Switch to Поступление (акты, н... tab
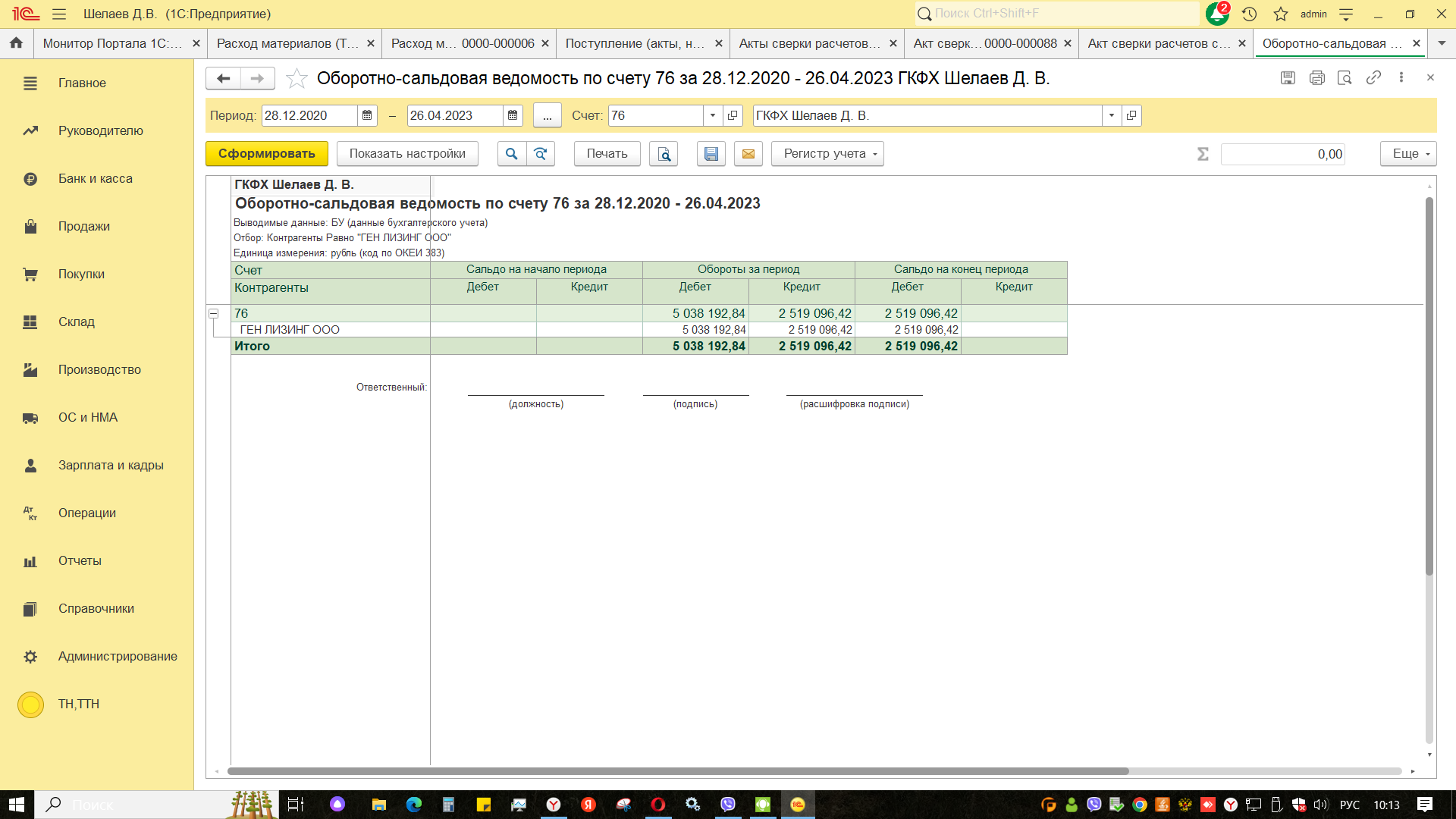The width and height of the screenshot is (1456, 819). 635,43
